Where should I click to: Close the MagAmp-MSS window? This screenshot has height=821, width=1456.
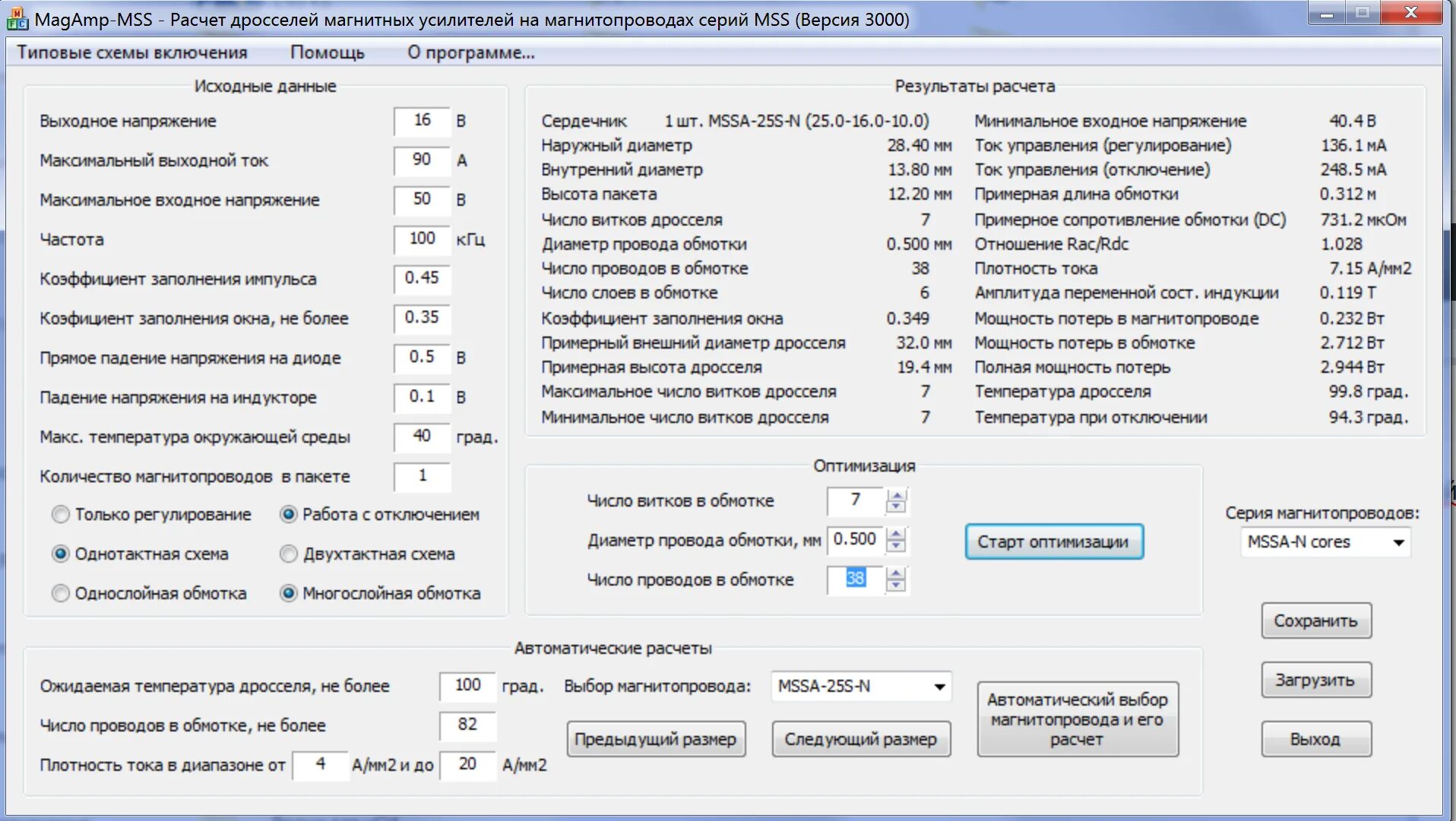pos(1411,13)
